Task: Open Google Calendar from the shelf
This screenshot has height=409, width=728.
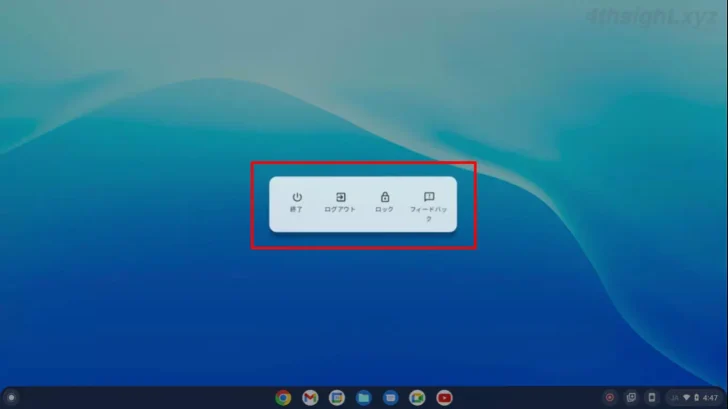Action: pos(337,398)
